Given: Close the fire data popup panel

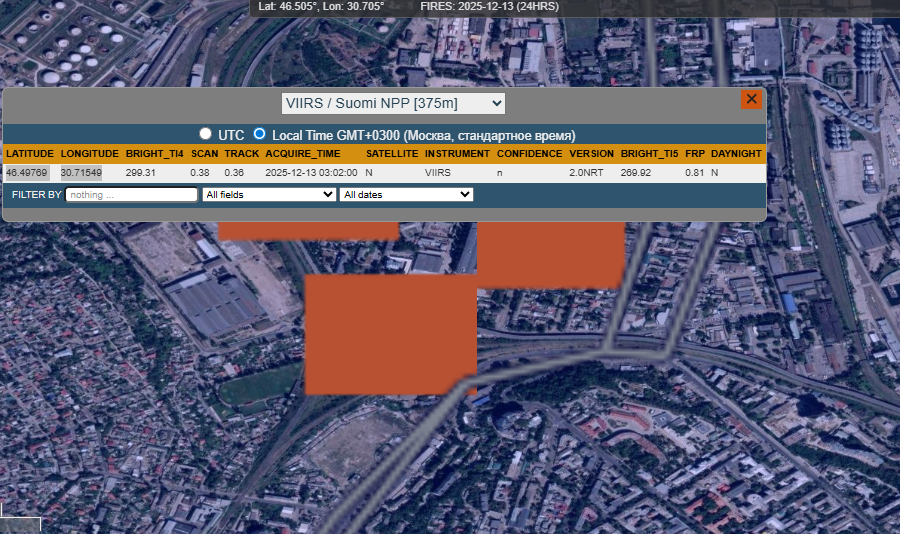Looking at the screenshot, I should [x=751, y=99].
